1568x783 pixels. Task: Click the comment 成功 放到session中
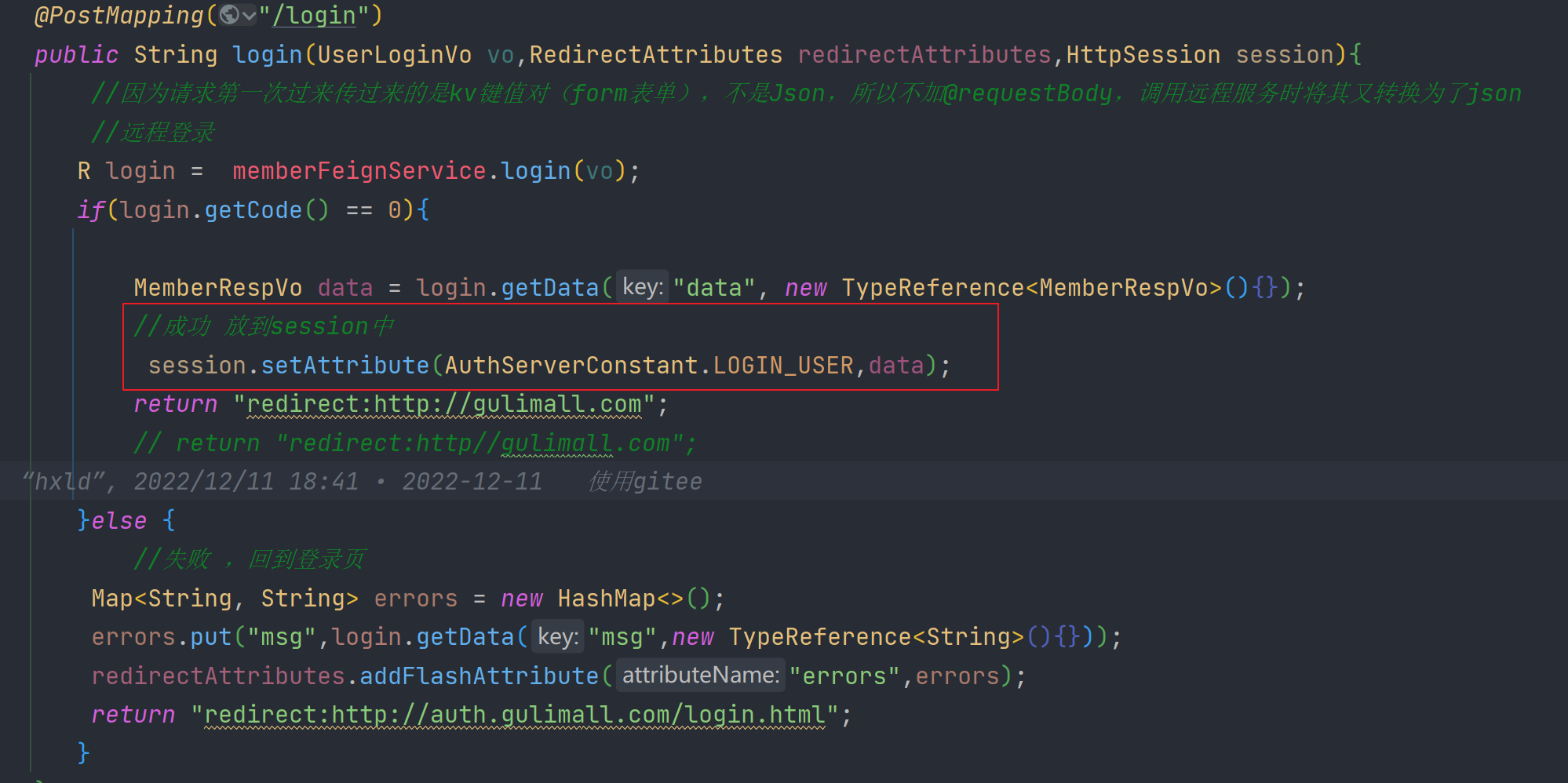pyautogui.click(x=264, y=326)
